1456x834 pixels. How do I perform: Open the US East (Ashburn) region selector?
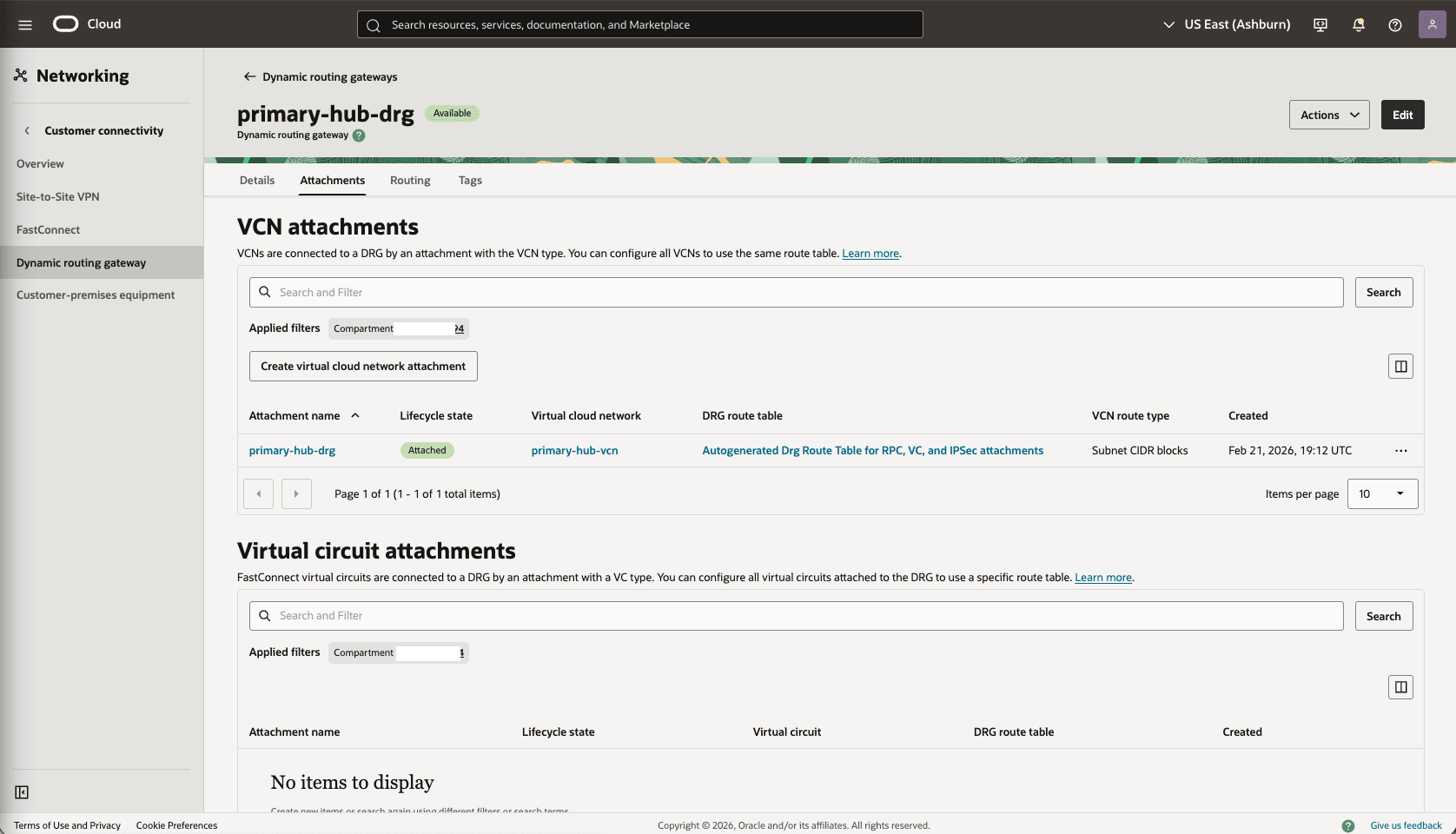1225,24
